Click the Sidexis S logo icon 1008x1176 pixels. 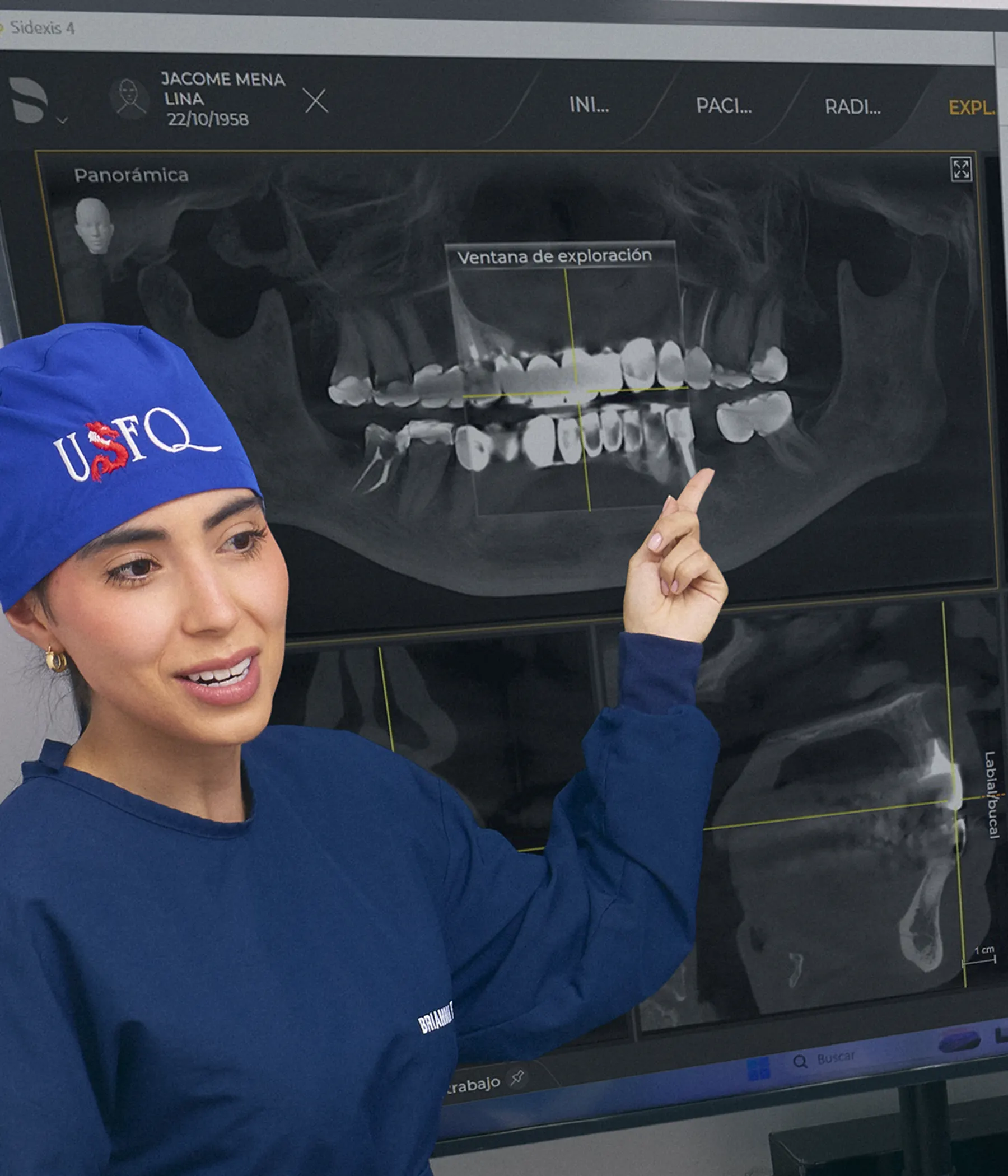(x=28, y=99)
